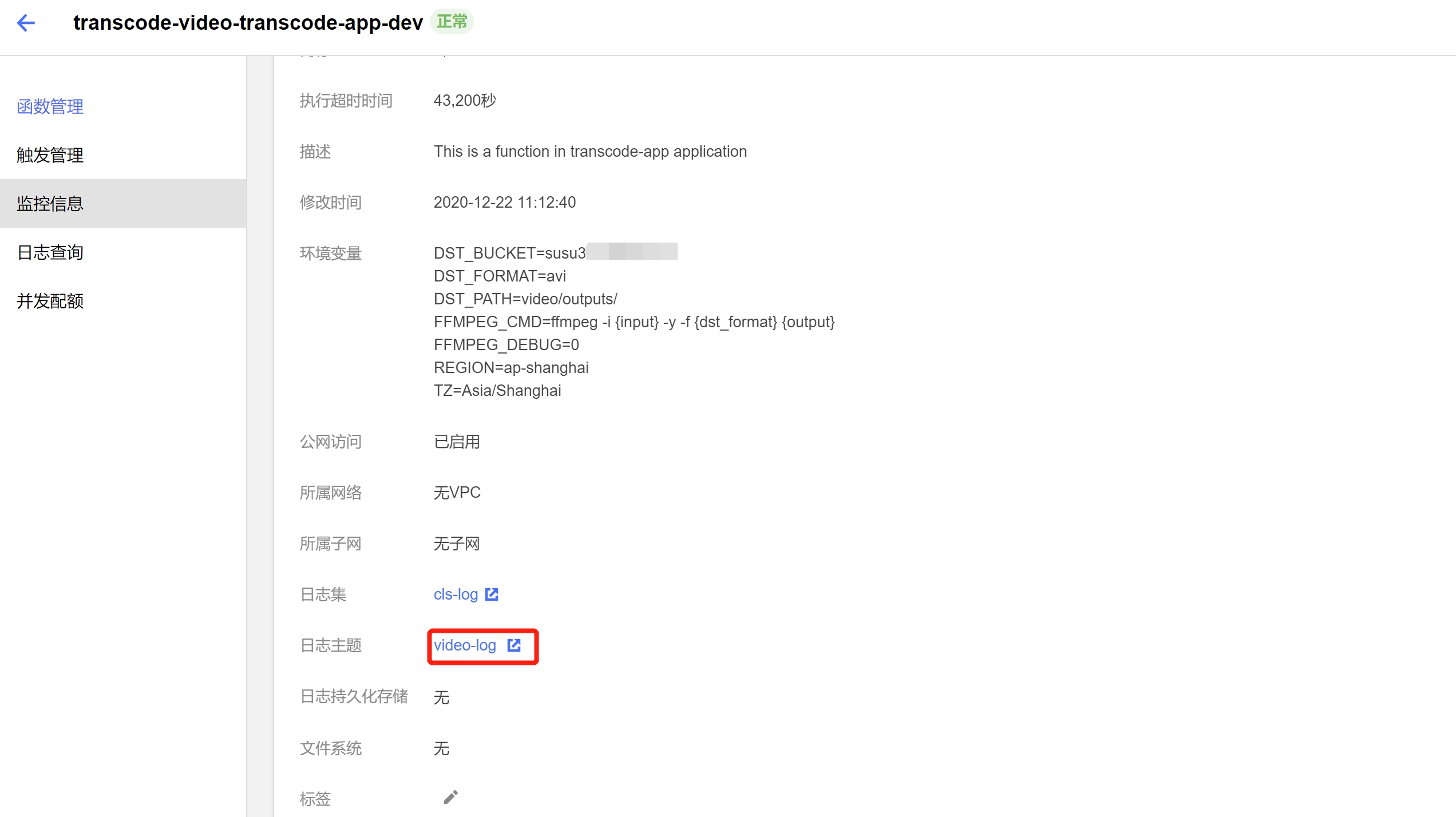1456x817 pixels.
Task: Open 函数管理 in the sidebar
Action: (x=50, y=106)
